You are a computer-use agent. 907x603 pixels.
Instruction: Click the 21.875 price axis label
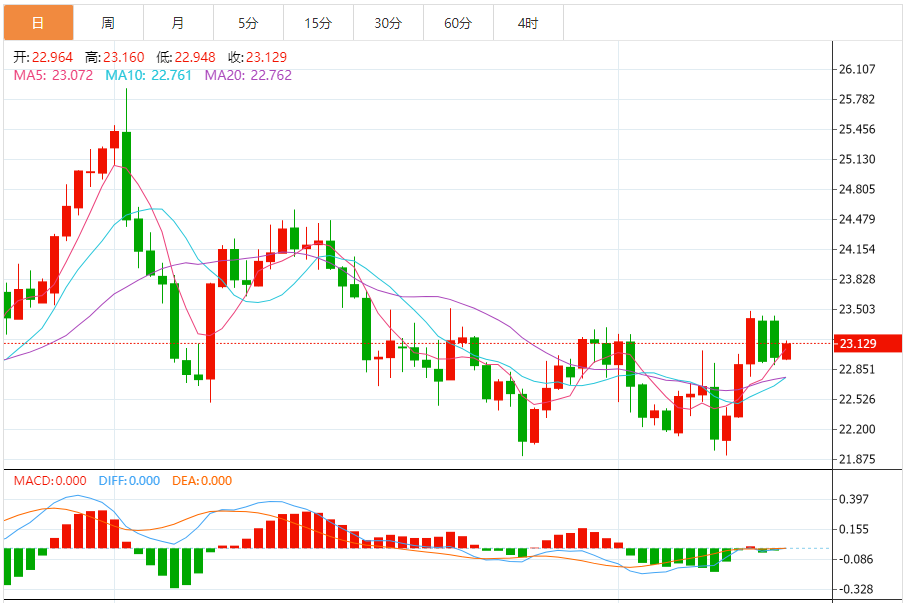click(x=857, y=459)
